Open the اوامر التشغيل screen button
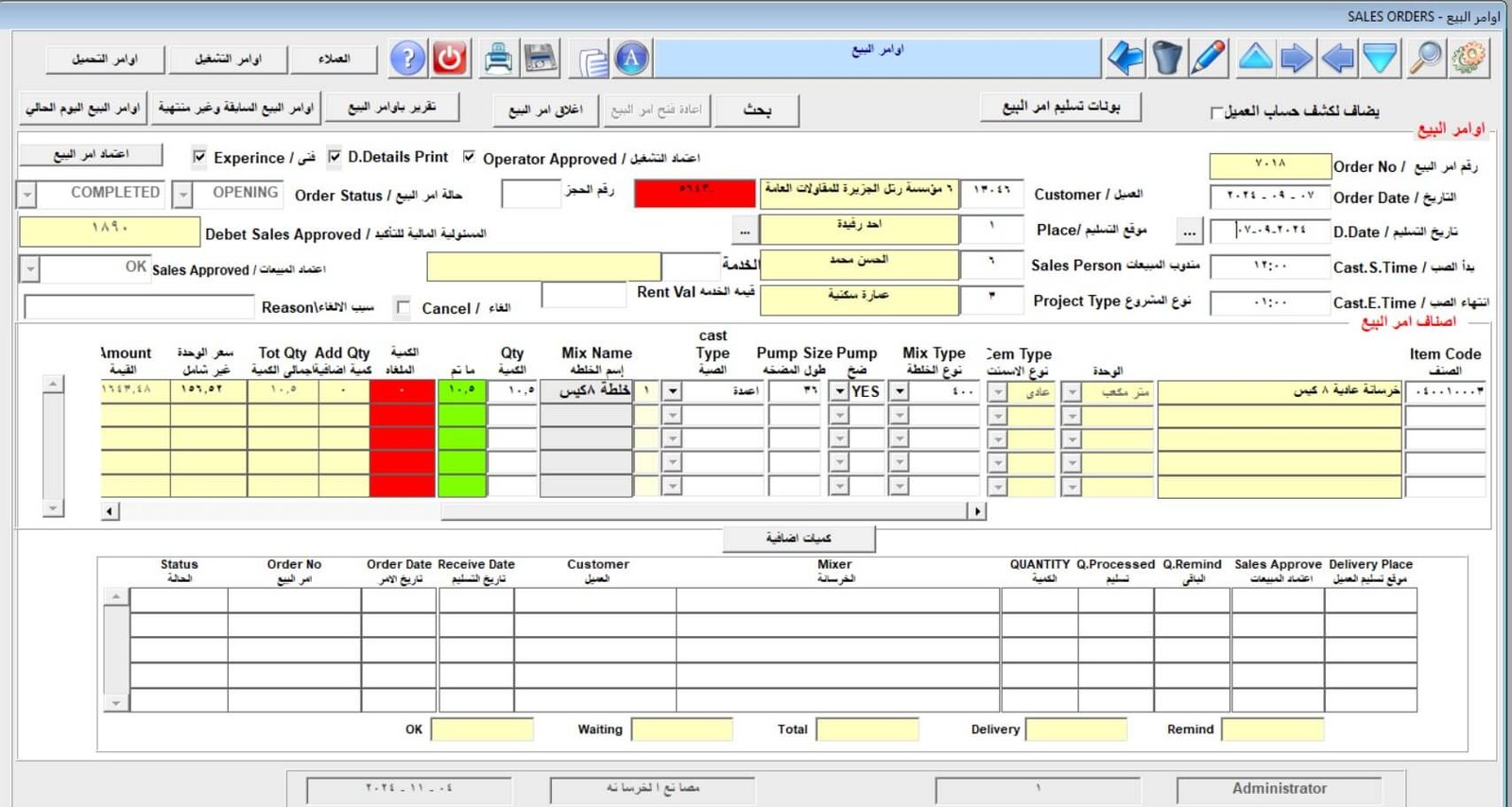Viewport: 1512px width, 807px height. pos(227,60)
